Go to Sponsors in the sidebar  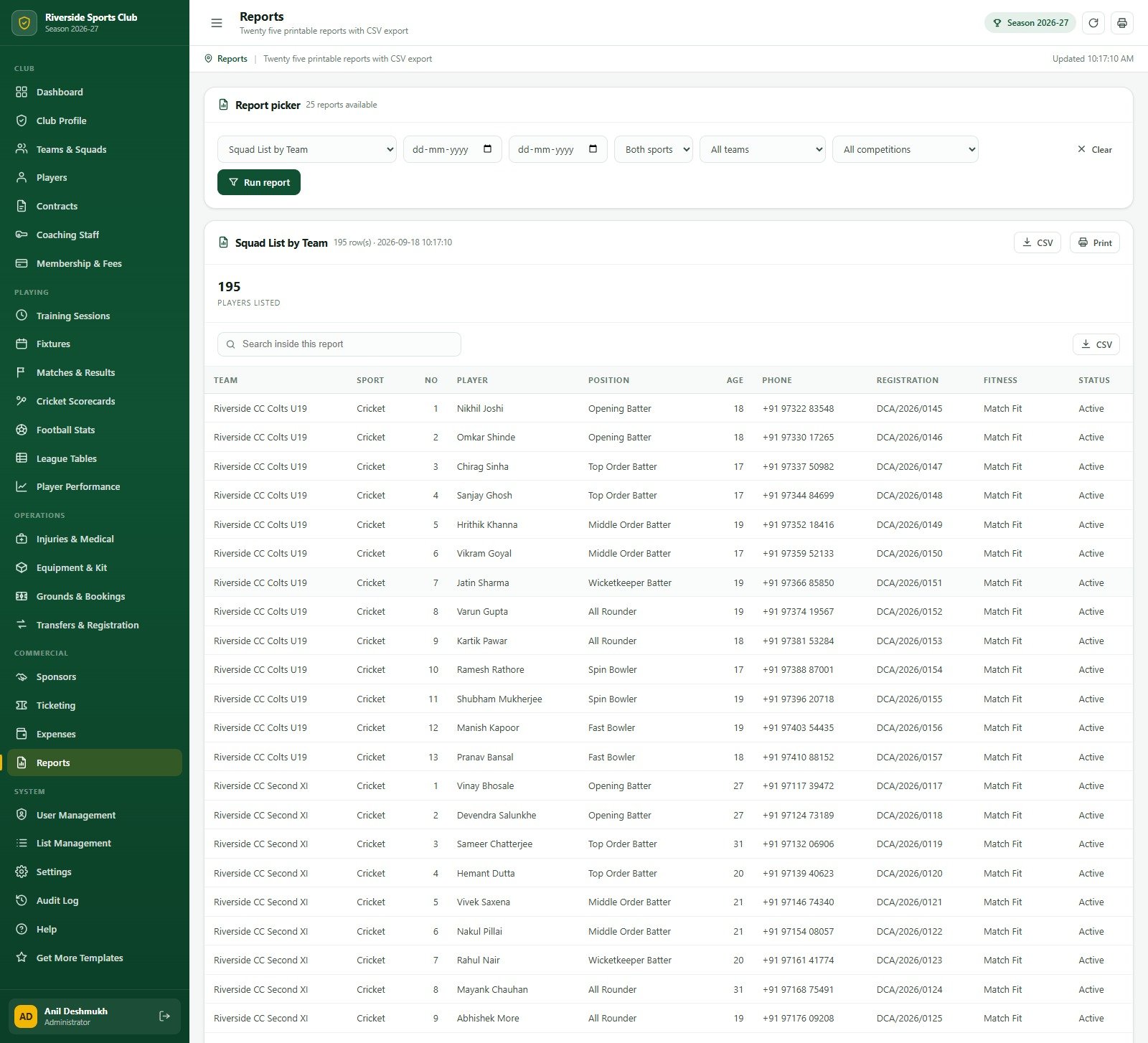[x=95, y=676]
